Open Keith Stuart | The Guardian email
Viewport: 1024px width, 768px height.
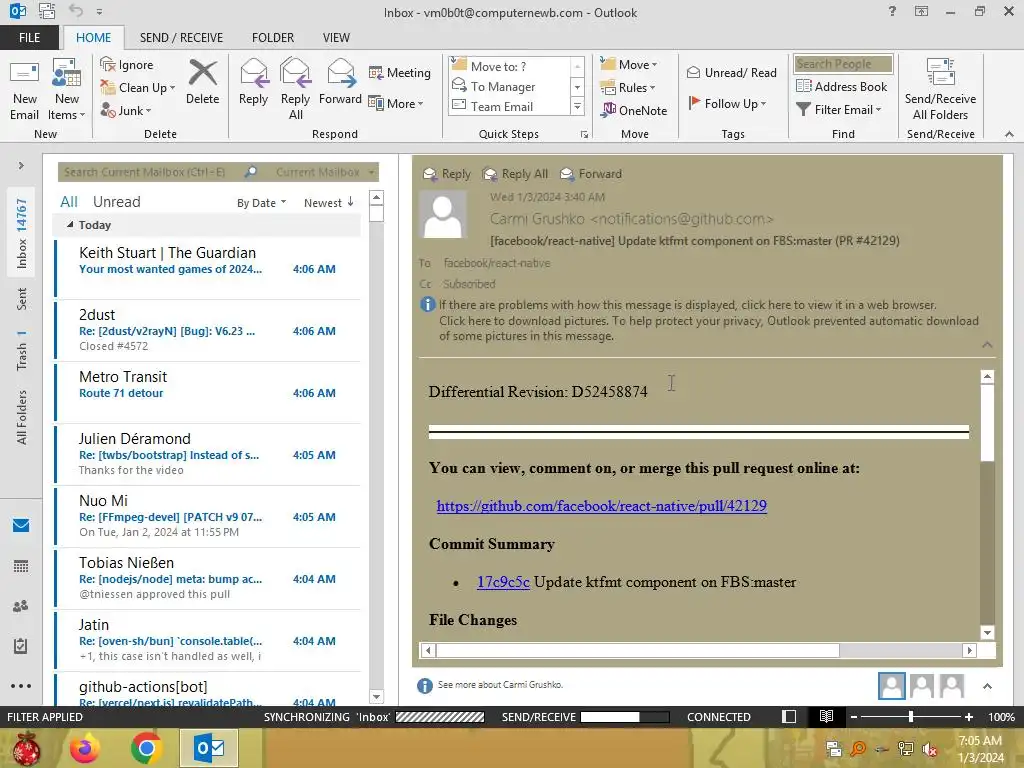(x=208, y=268)
